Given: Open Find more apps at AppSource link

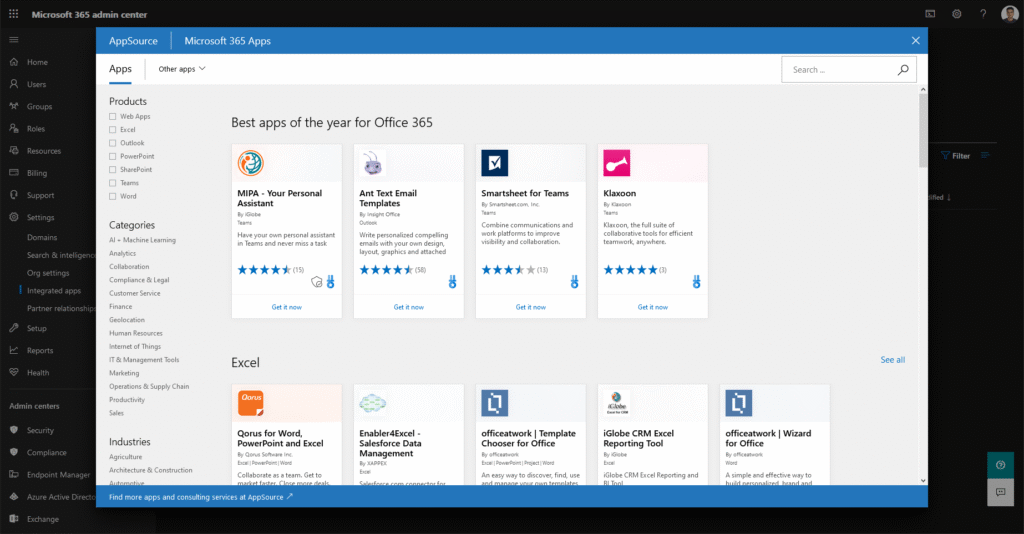Looking at the screenshot, I should 201,497.
